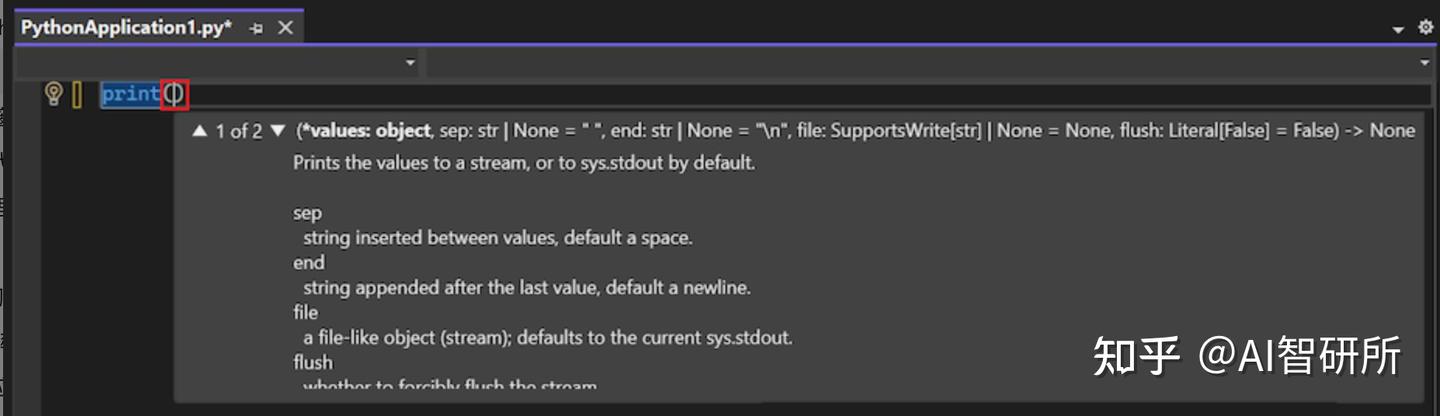Expand the left navigation bar dropdown
Screen dimensions: 1440x416
tap(410, 63)
